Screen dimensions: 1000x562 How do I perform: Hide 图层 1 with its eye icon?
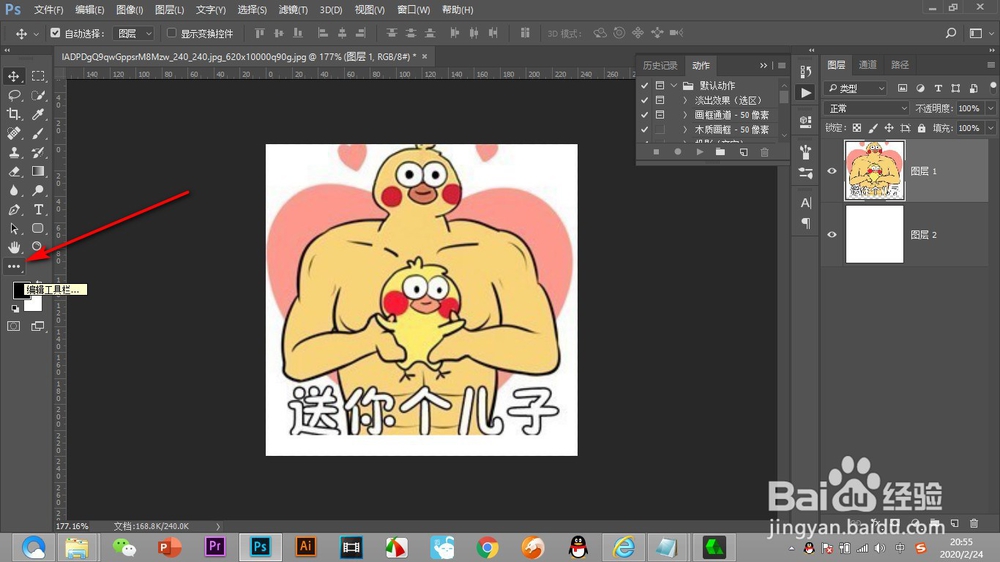point(832,171)
